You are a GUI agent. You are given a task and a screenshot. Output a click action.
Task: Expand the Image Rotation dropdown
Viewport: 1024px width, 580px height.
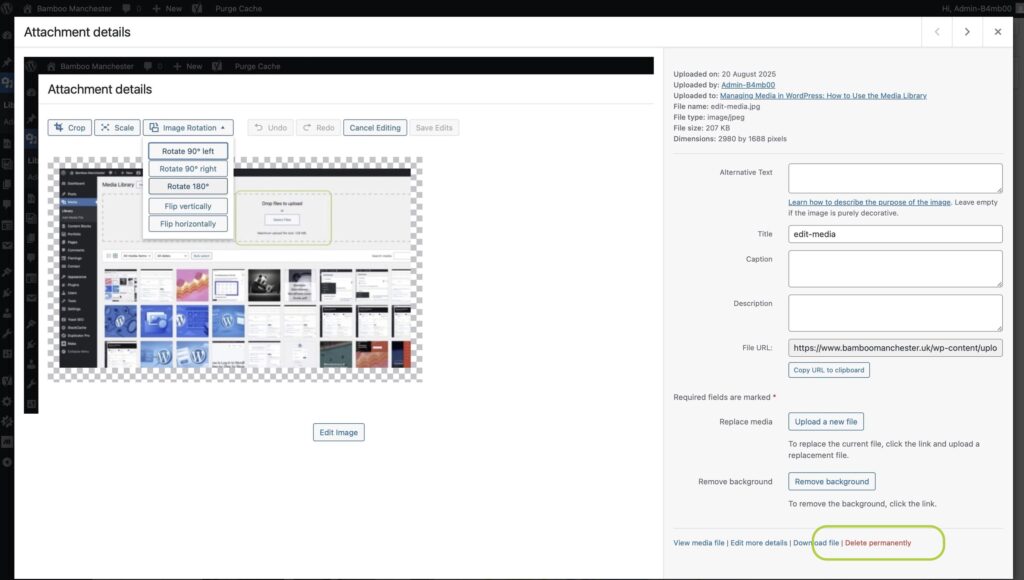click(x=188, y=127)
